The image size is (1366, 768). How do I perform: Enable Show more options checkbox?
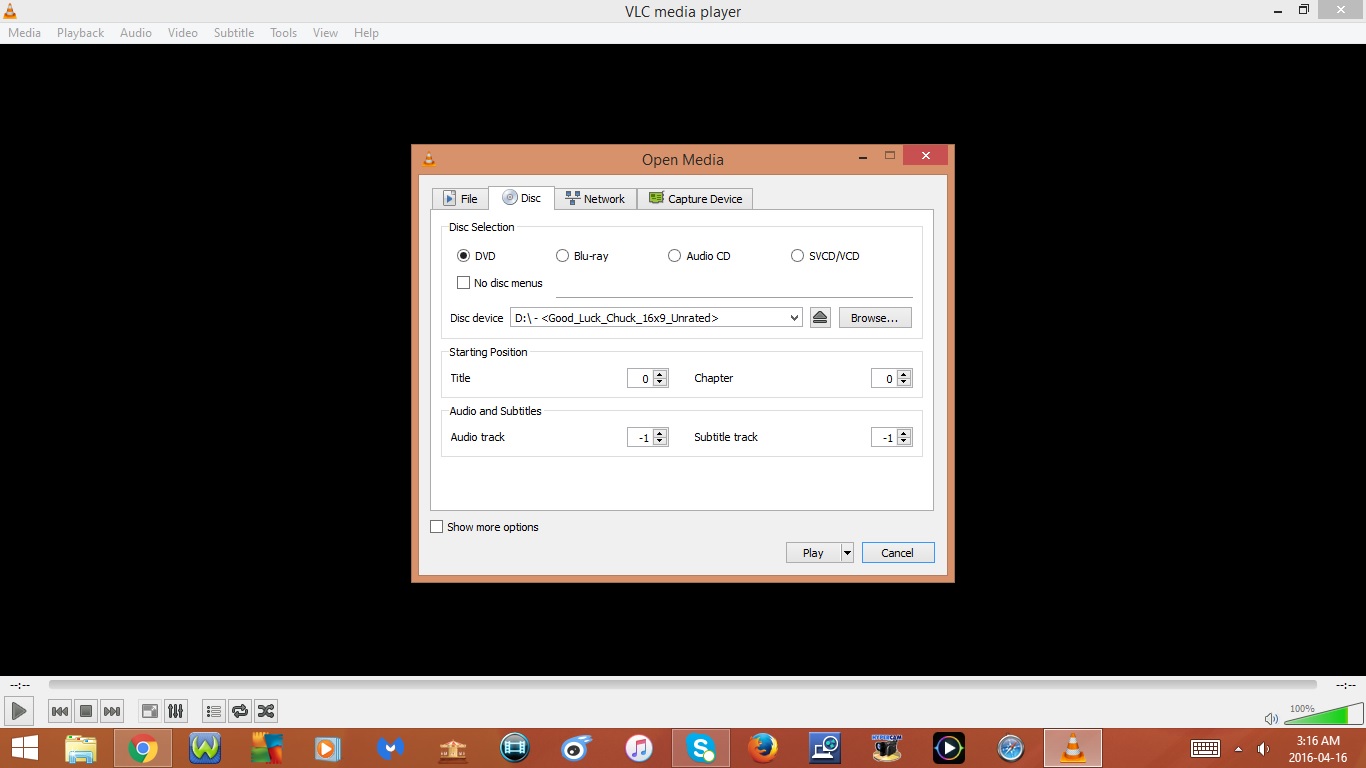coord(436,527)
